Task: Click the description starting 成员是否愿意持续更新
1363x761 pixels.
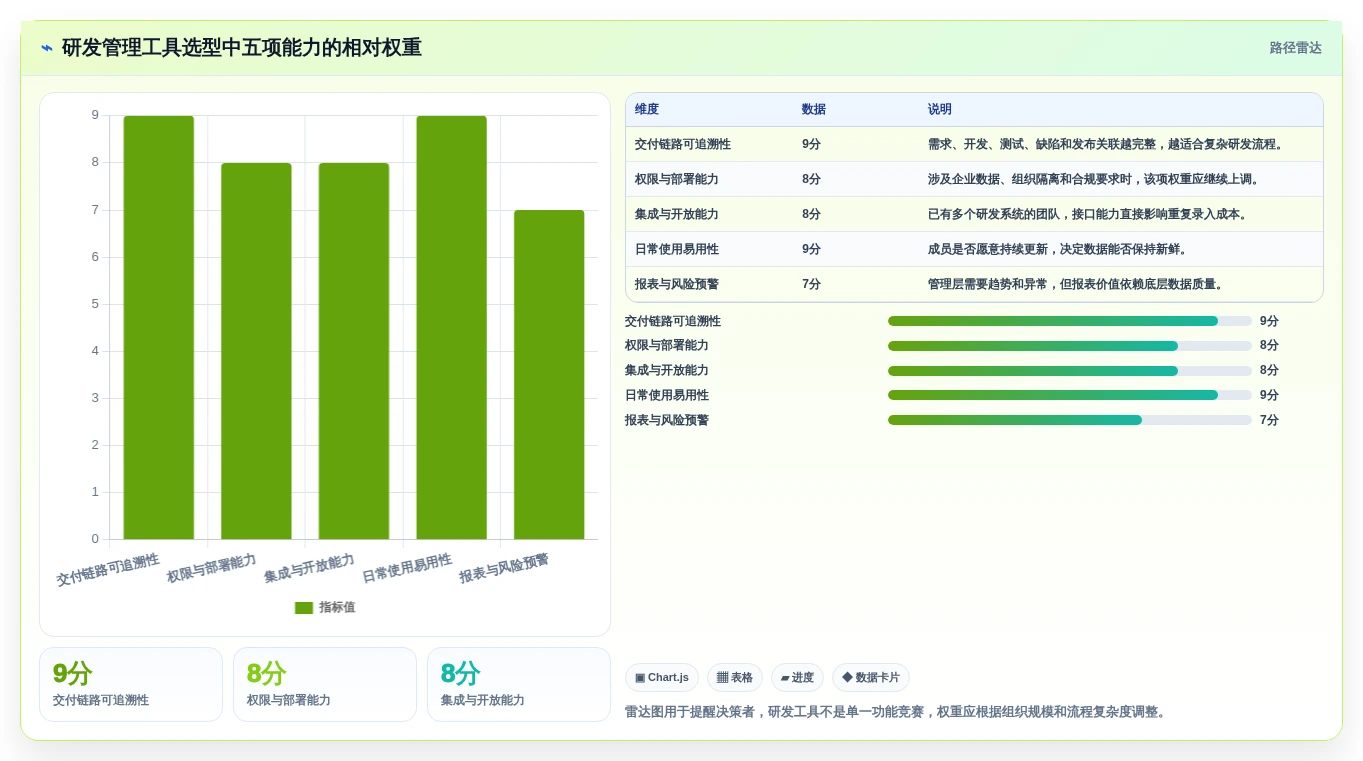Action: tap(1058, 249)
